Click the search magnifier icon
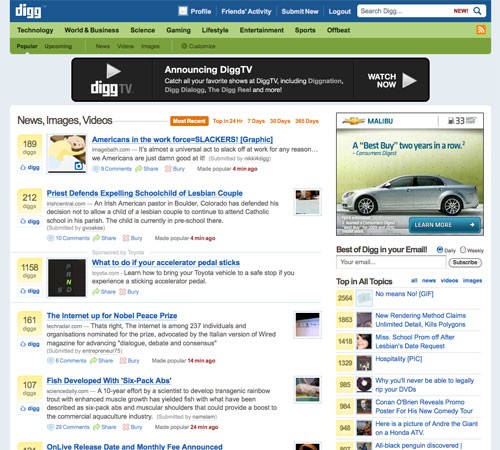 [x=477, y=11]
